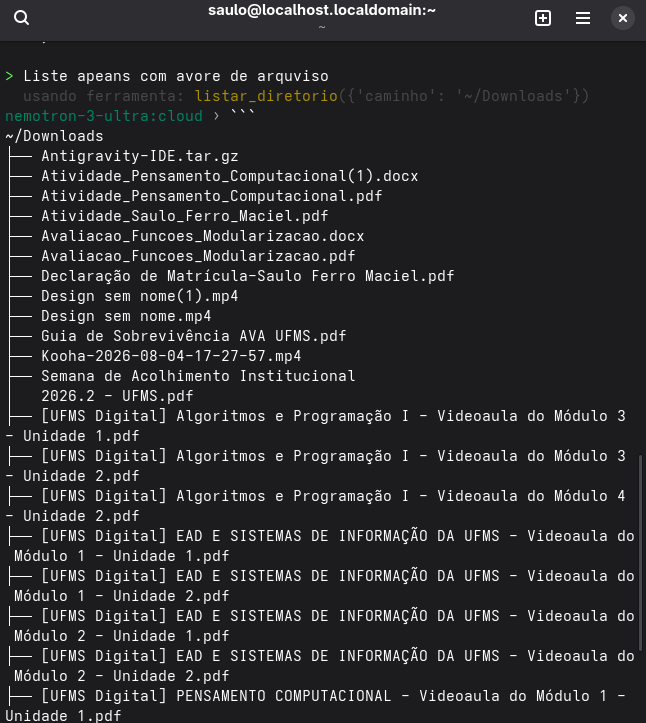Screen dimensions: 646x723
Task: Click PENSAMENTO COMPUTACIONAL Videoaula Módulo 1 entry
Action: click(x=315, y=705)
